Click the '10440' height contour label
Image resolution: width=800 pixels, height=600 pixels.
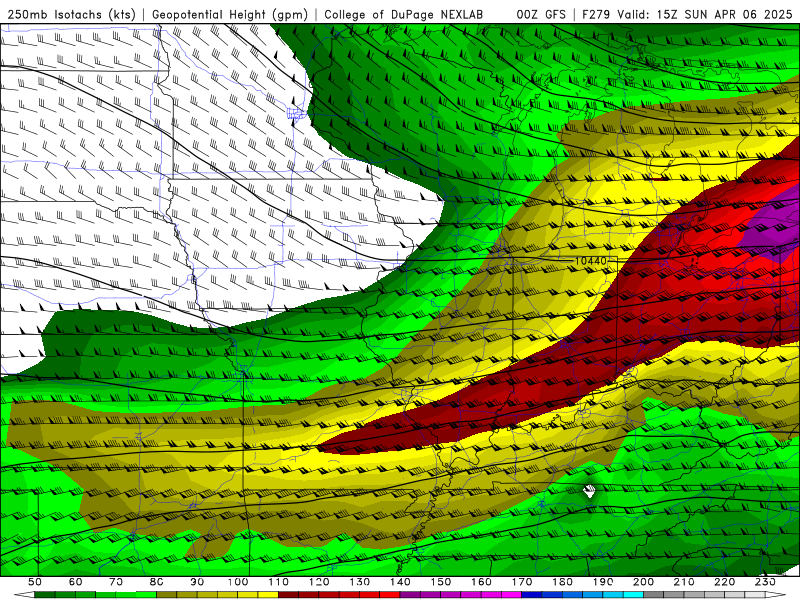(591, 261)
